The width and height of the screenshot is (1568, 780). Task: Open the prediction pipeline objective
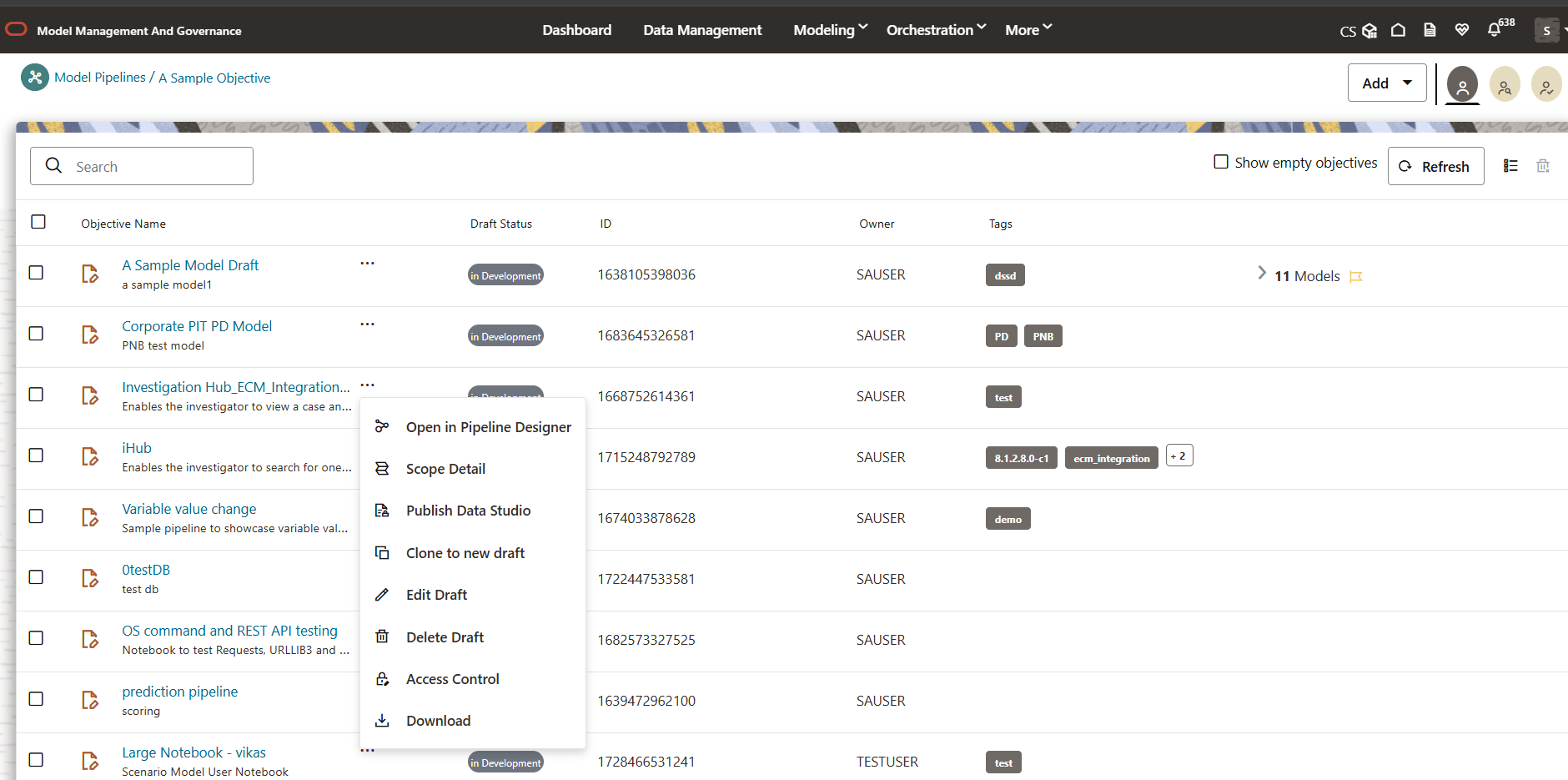(x=179, y=691)
